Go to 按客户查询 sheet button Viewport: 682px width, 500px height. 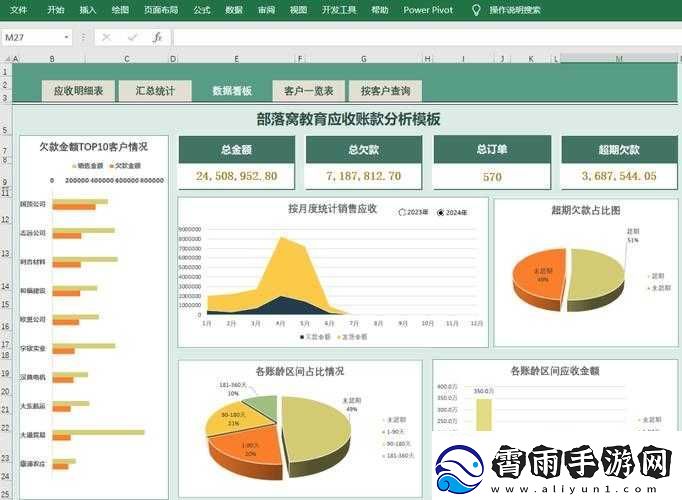tap(385, 91)
